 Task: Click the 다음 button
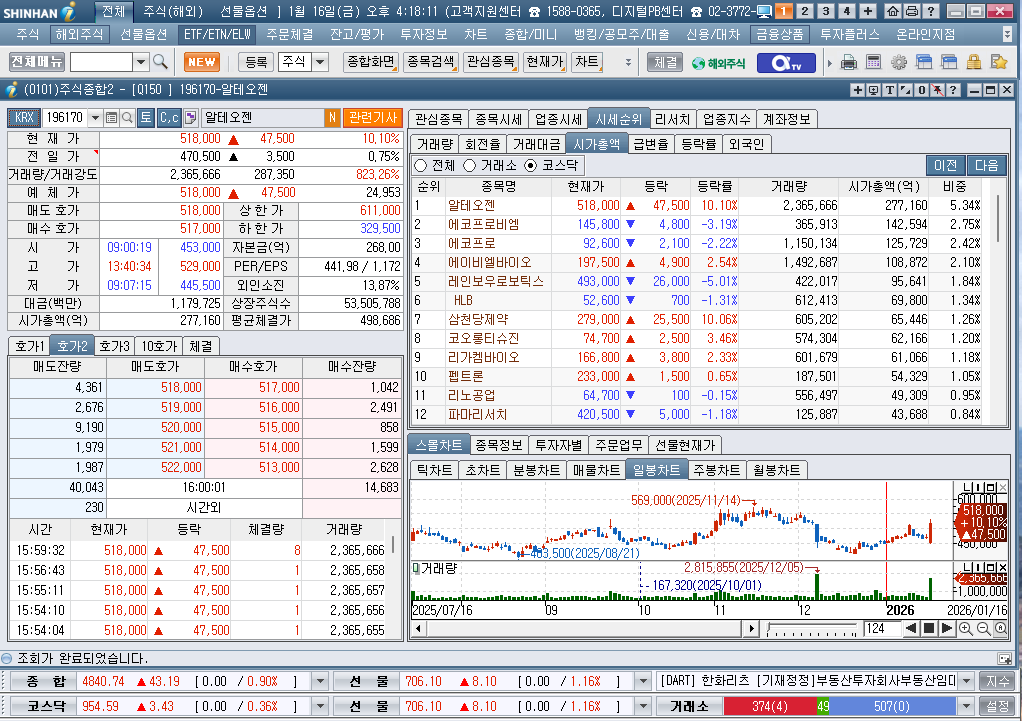point(987,166)
